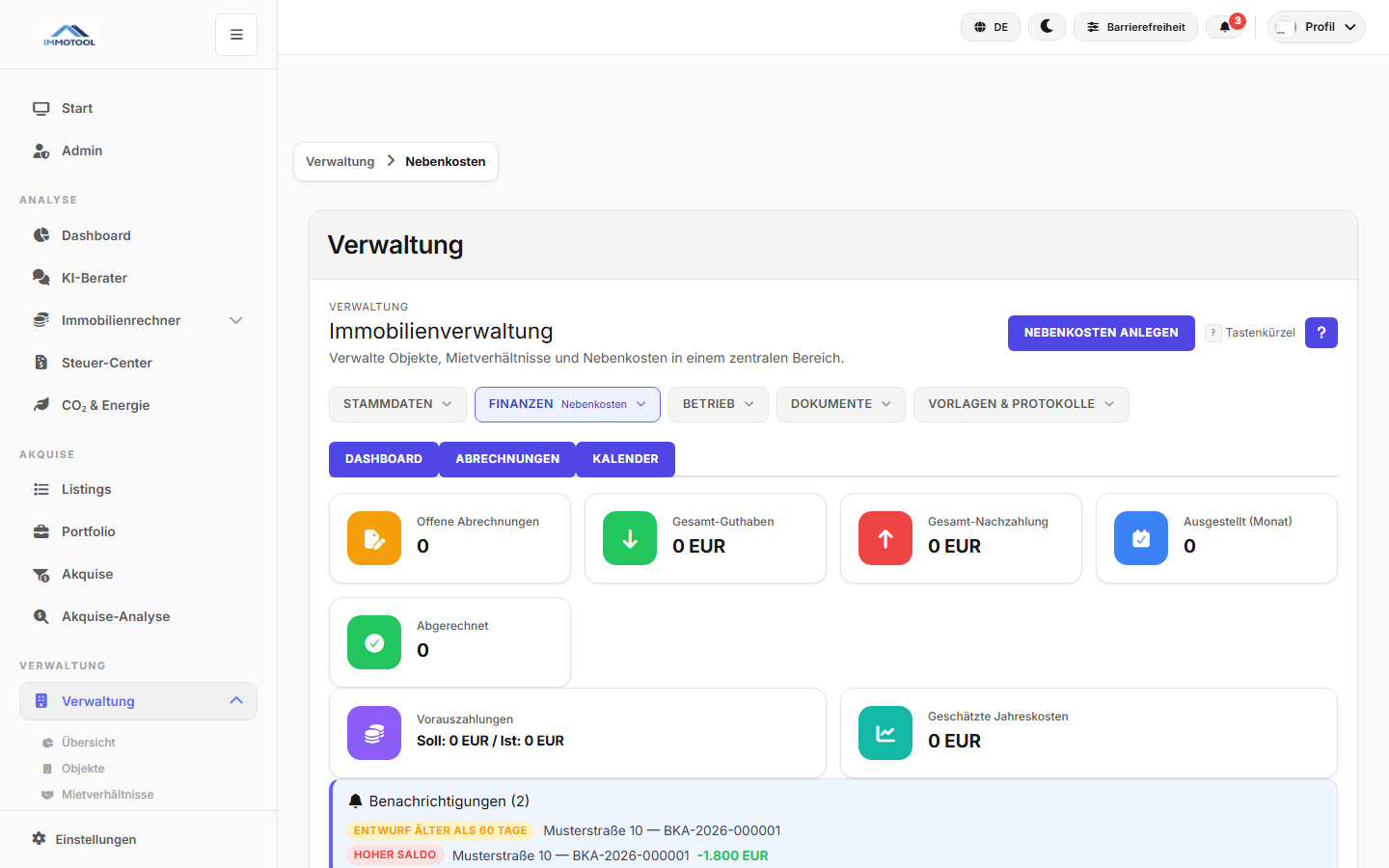1389x868 pixels.
Task: Open the STAMMDATEN dropdown
Action: [397, 404]
